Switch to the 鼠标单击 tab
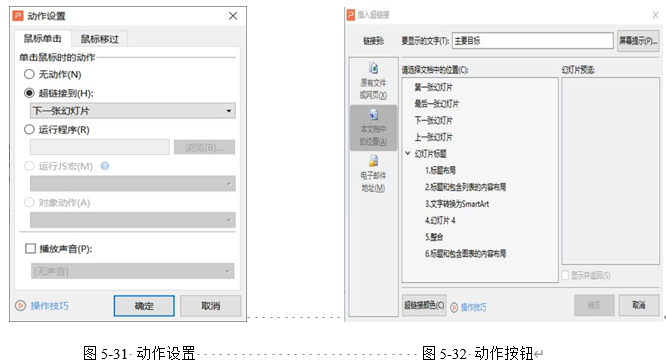Viewport: 666px width, 361px height. coord(42,39)
